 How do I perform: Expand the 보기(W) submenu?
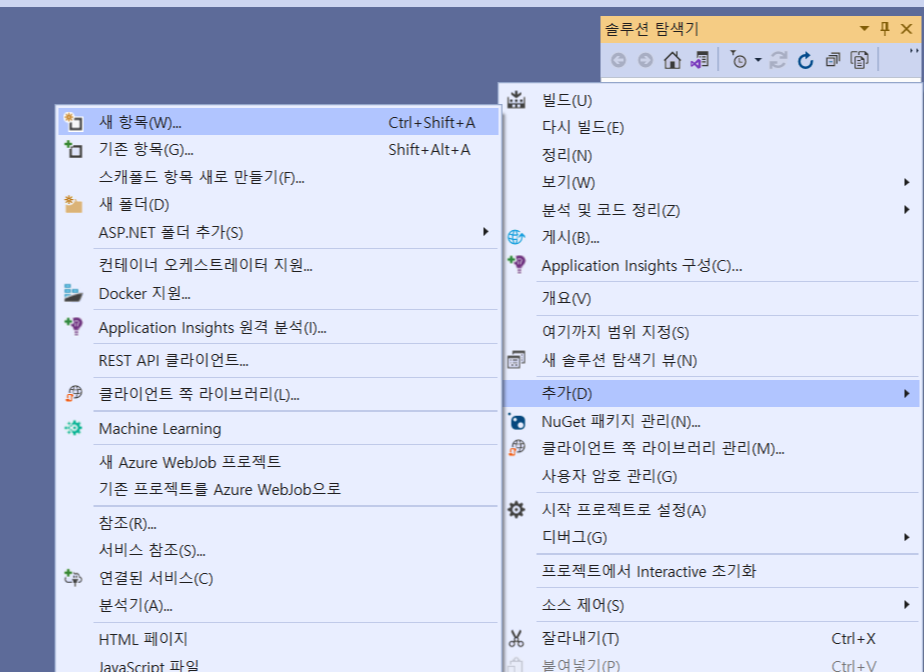[711, 182]
